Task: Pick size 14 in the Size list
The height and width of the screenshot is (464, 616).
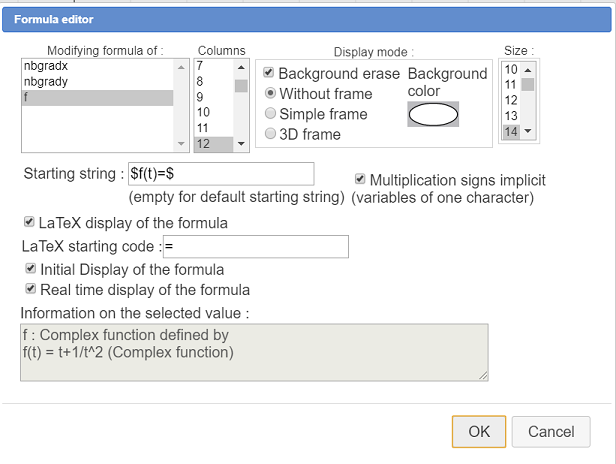Action: pos(511,132)
